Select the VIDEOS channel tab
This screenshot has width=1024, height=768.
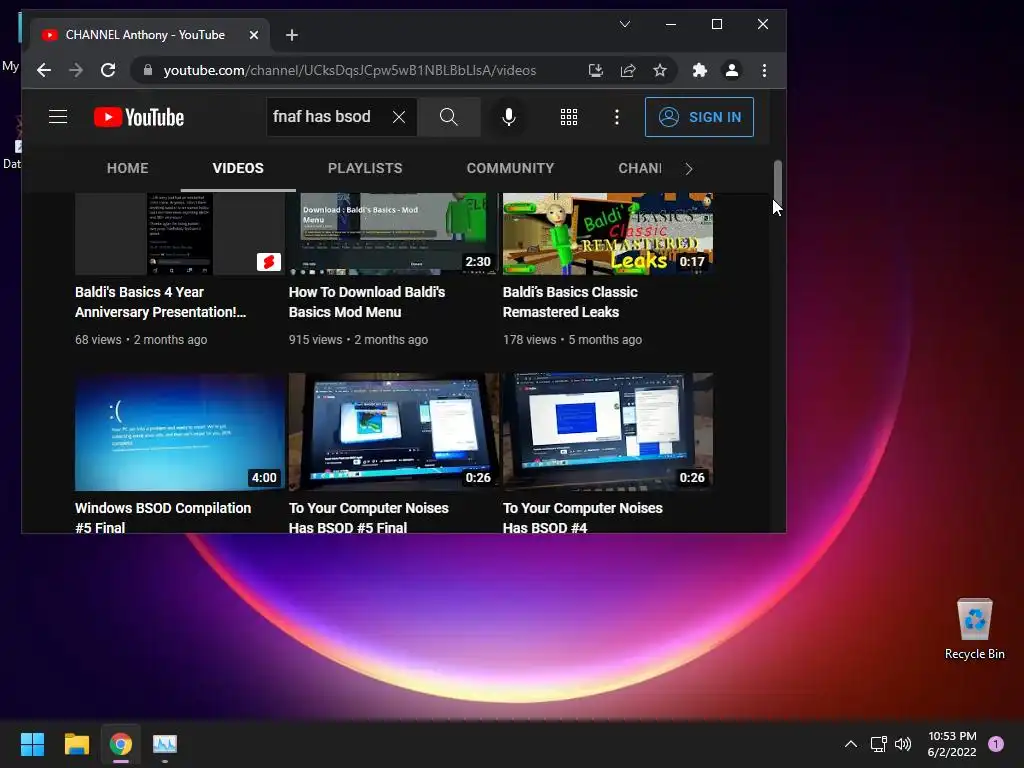coord(238,168)
